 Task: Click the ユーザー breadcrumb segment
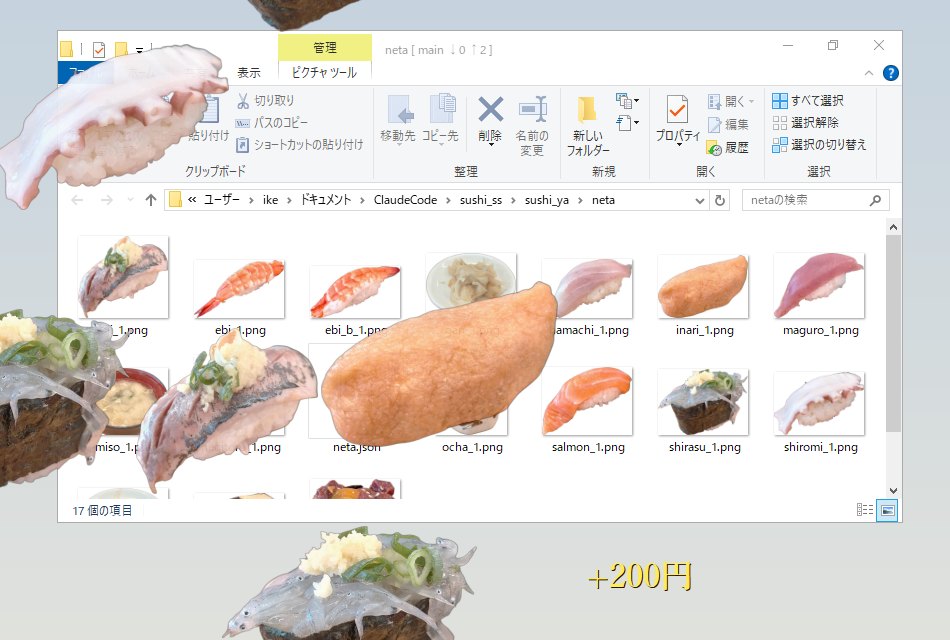[x=222, y=200]
